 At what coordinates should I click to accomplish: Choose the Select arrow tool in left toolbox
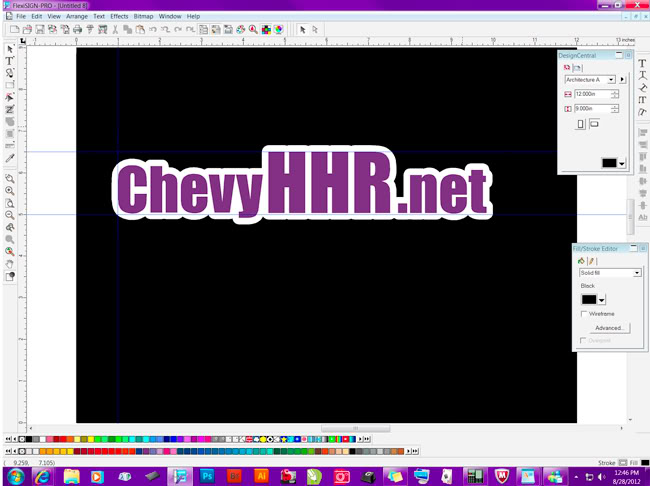[10, 49]
